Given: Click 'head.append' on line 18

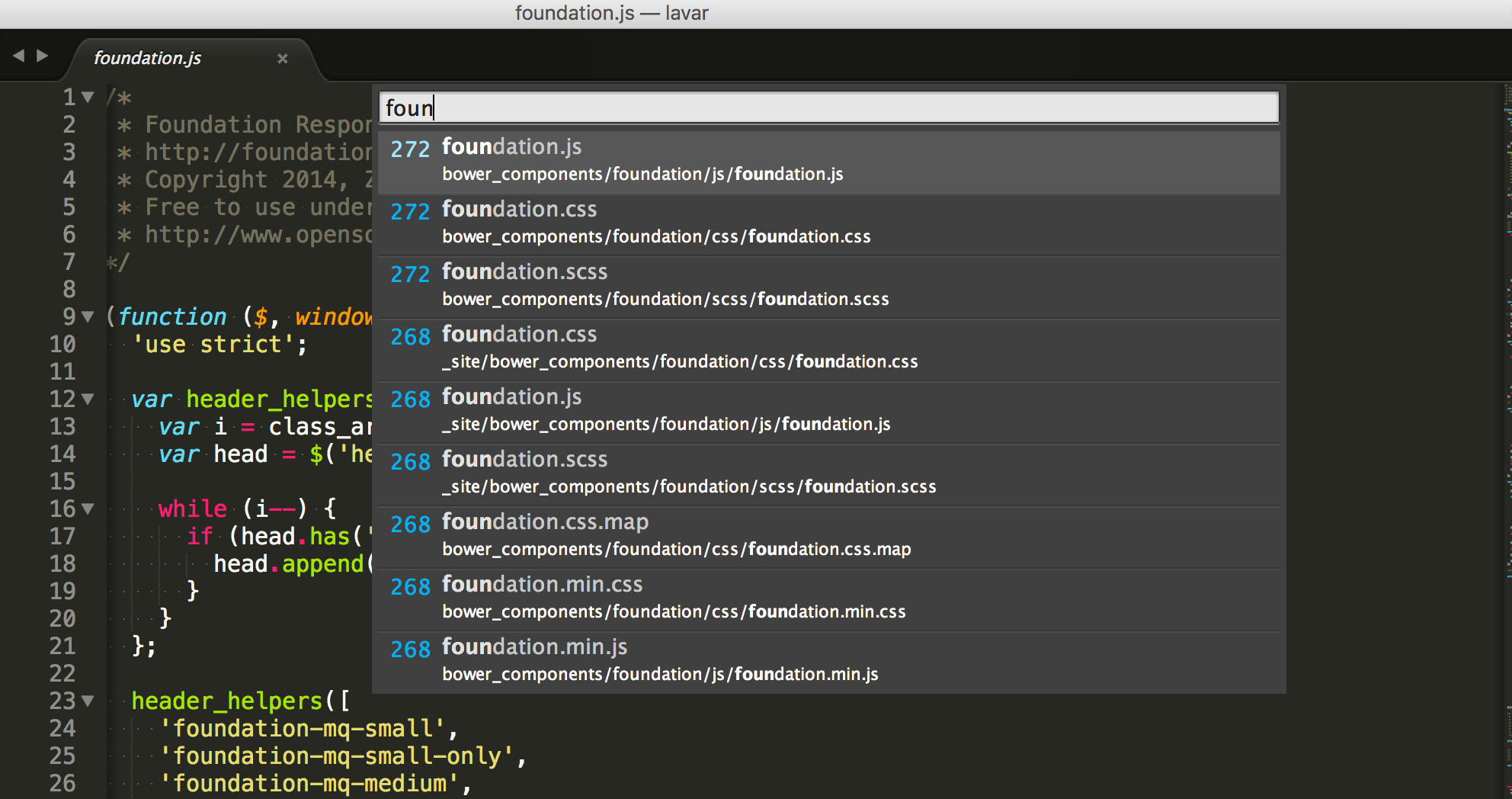Looking at the screenshot, I should coord(289,564).
